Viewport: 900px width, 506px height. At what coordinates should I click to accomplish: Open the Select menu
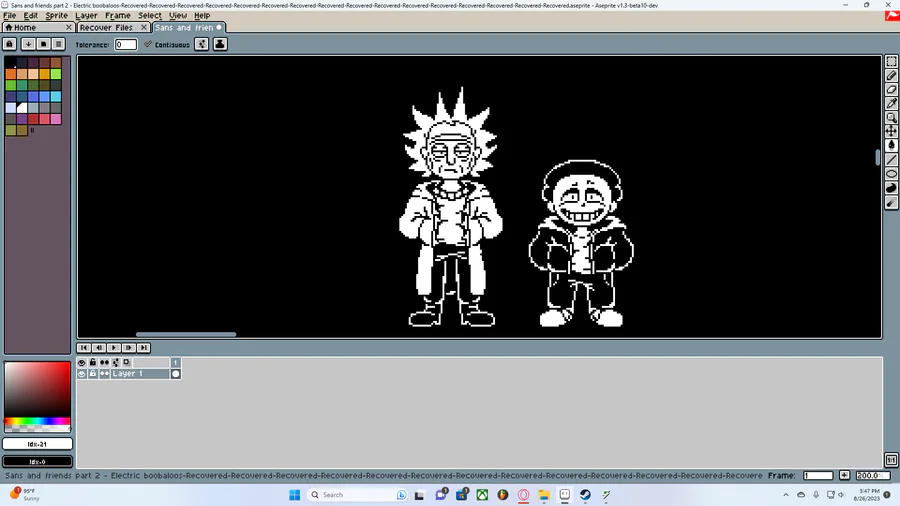pyautogui.click(x=150, y=15)
